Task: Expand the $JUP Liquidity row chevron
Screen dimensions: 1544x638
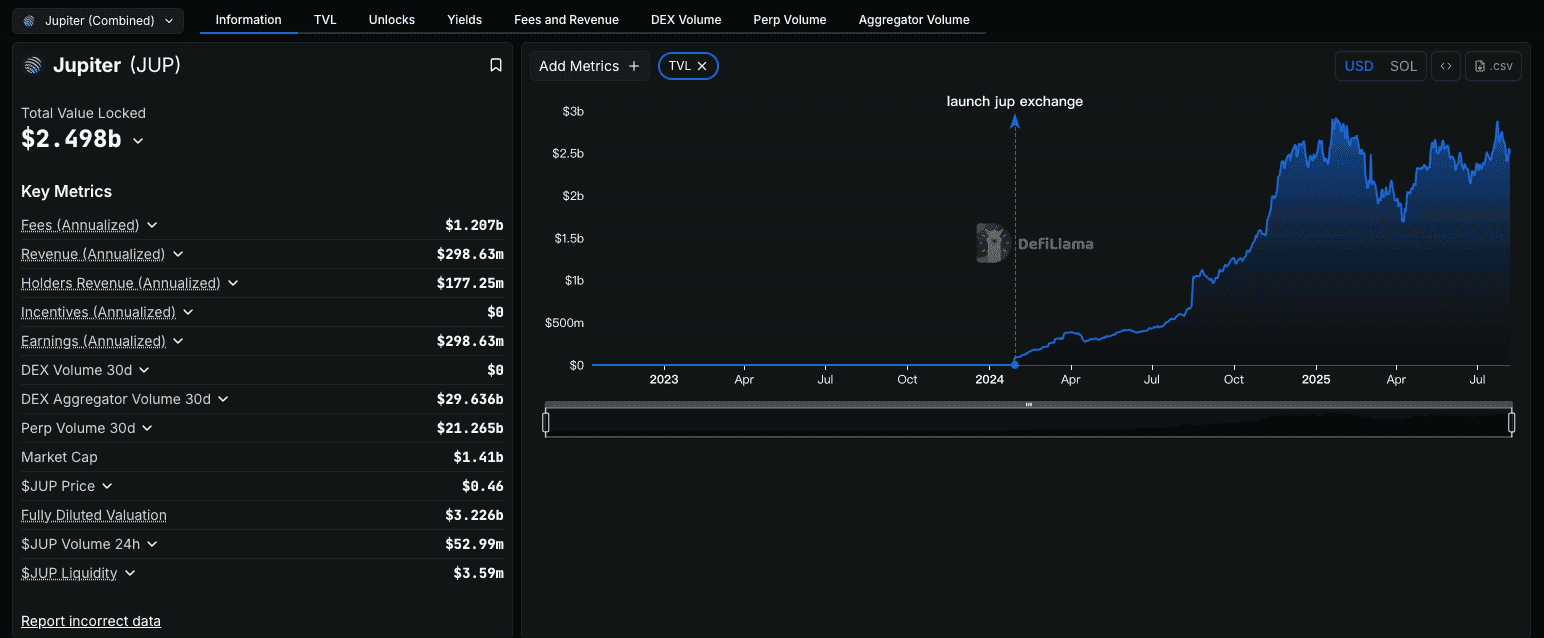Action: [130, 573]
